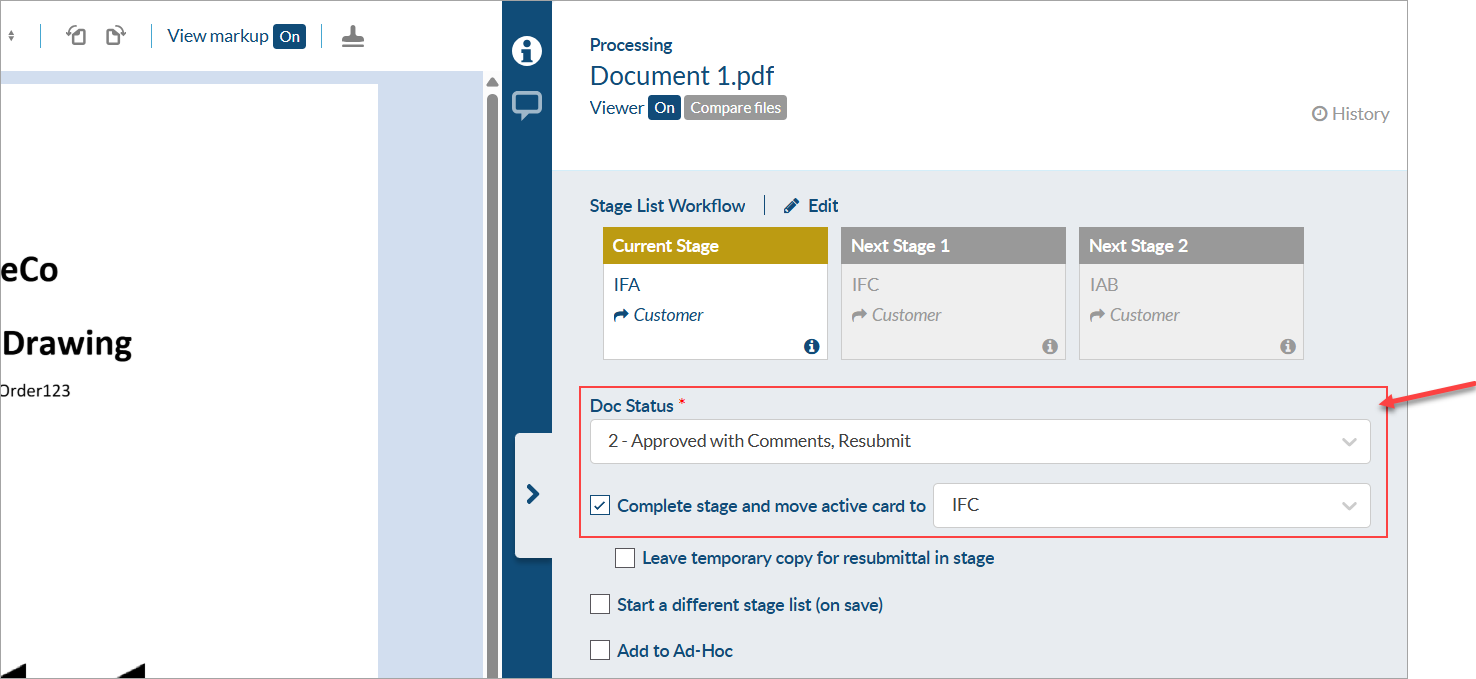Click the Compare files button
Screen dimensions: 1476x679
click(735, 108)
